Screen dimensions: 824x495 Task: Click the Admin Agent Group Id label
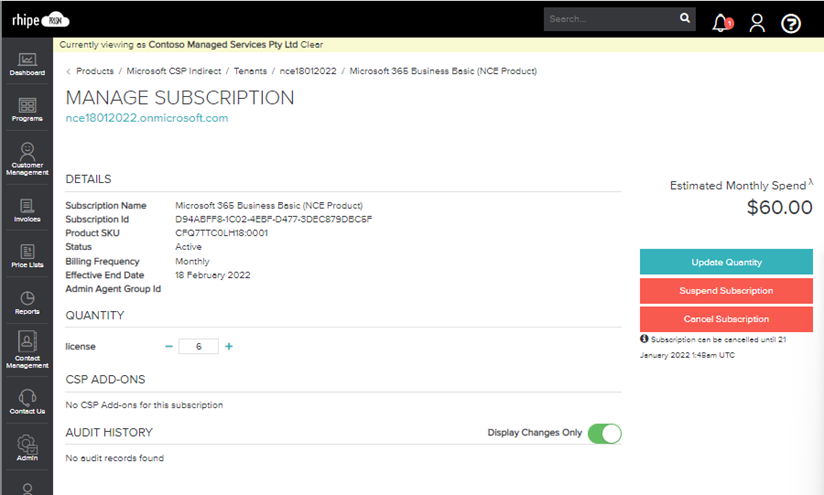(x=113, y=288)
